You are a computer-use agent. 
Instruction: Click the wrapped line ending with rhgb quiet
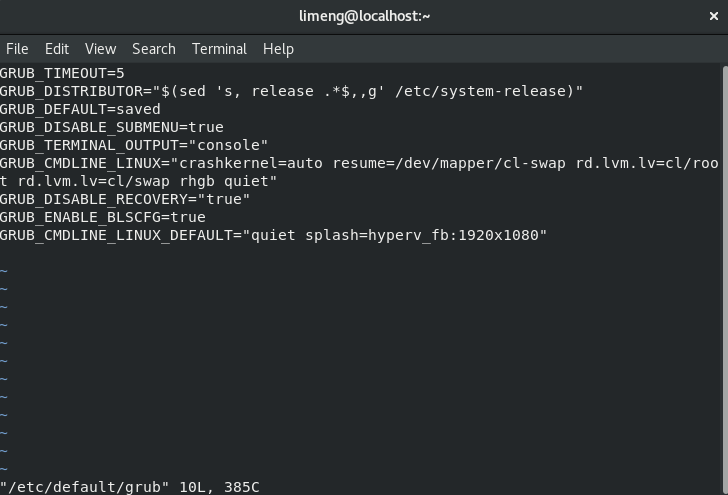tap(140, 181)
